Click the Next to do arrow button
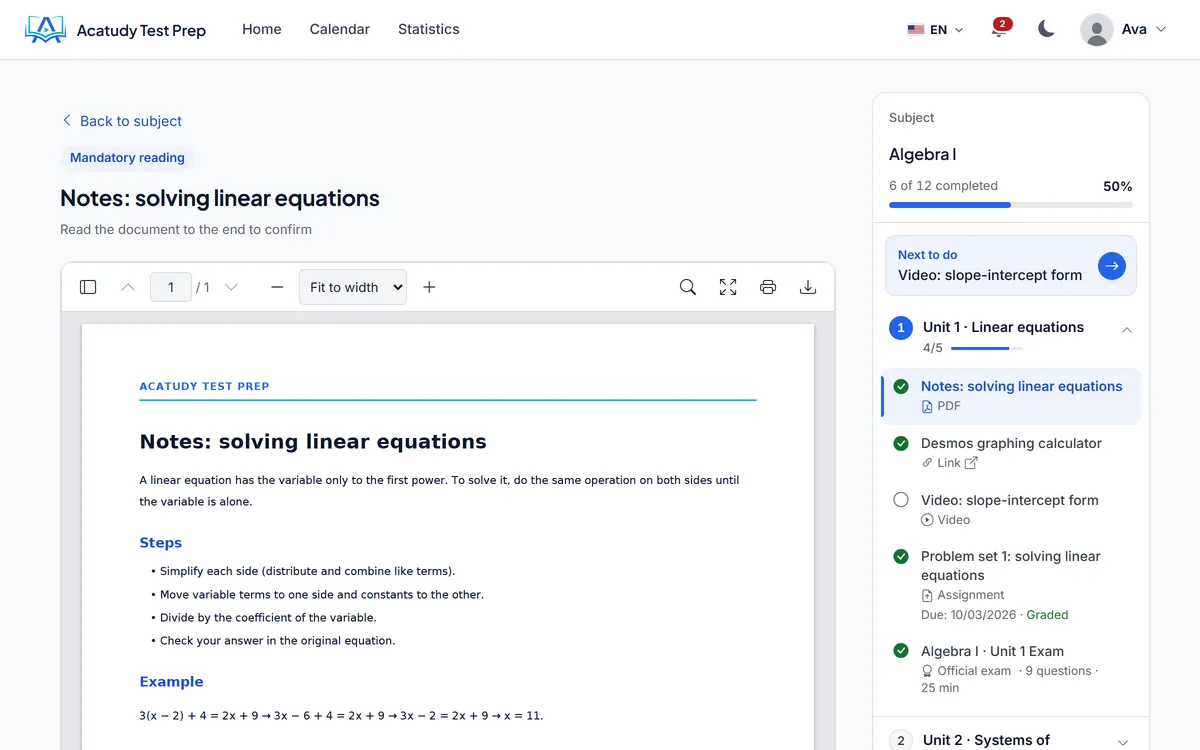1200x750 pixels. tap(1112, 265)
